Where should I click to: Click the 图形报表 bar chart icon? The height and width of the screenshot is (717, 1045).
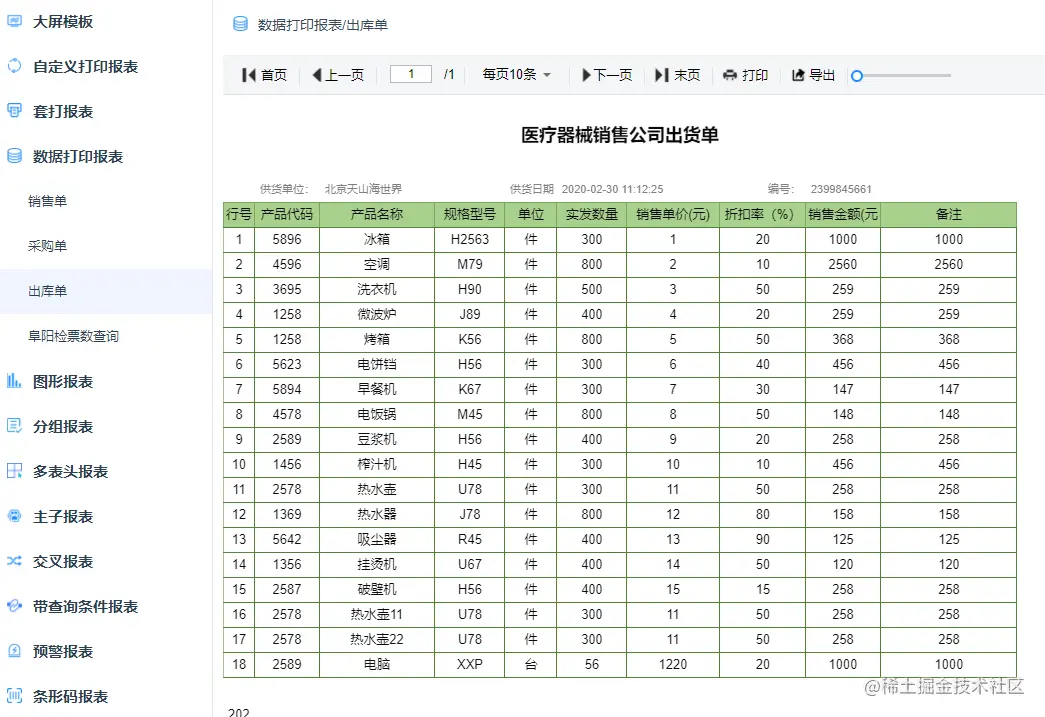(x=14, y=381)
